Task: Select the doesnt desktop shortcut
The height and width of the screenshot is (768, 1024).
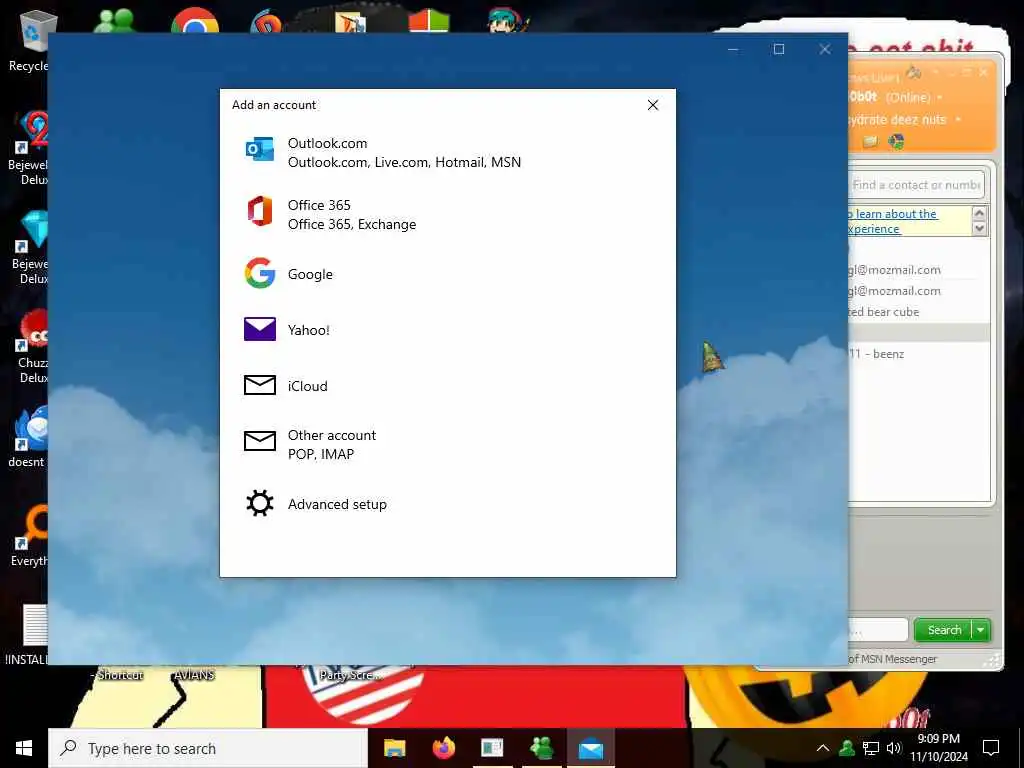Action: click(x=29, y=436)
